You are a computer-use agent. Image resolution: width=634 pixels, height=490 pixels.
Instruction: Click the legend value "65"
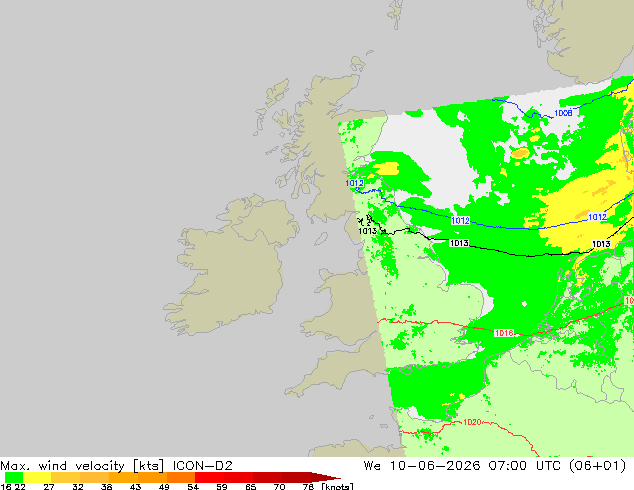point(251,487)
